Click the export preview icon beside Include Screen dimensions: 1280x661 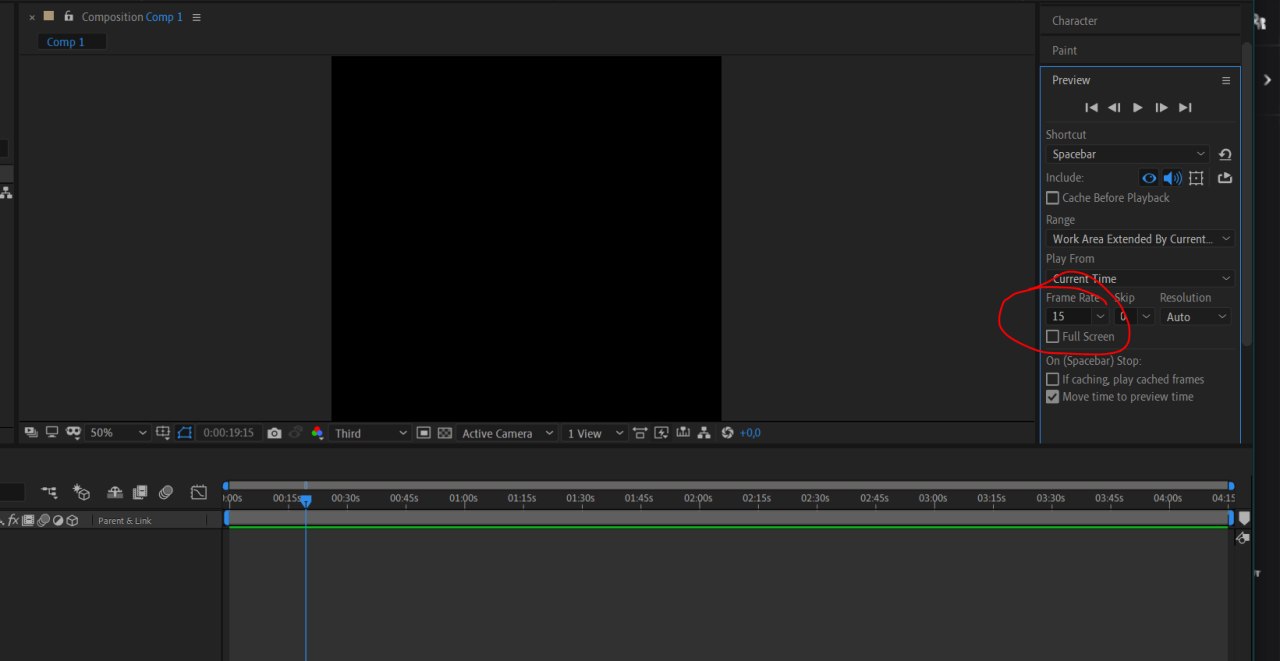pyautogui.click(x=1225, y=178)
